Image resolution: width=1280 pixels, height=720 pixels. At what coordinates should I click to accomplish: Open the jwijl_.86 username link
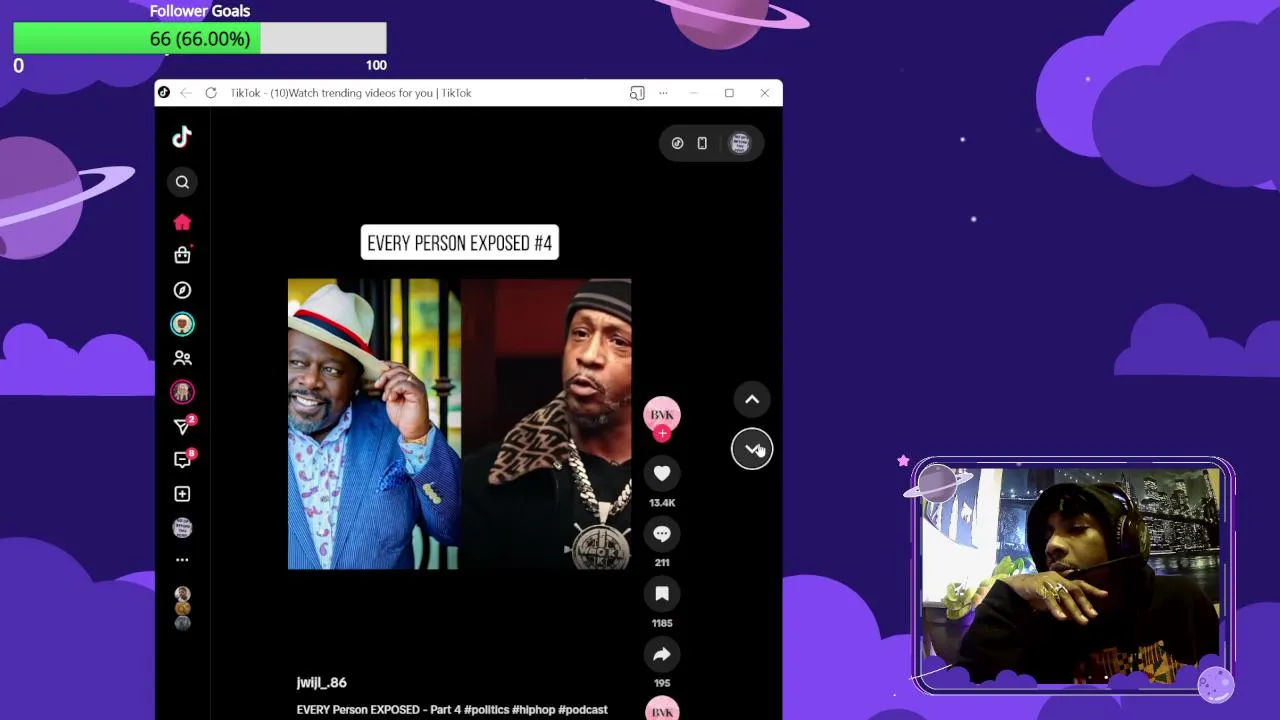pyautogui.click(x=321, y=682)
